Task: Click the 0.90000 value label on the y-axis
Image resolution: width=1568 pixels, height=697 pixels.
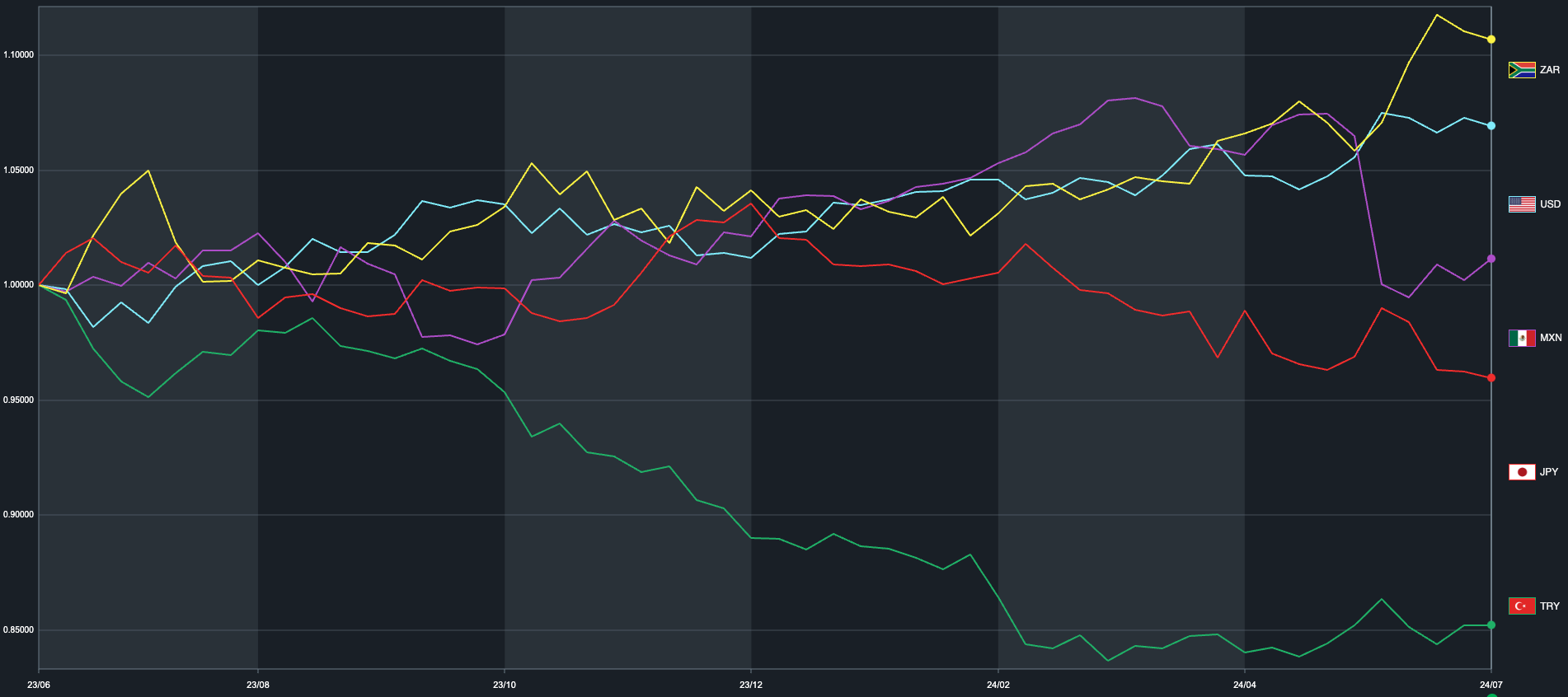Action: (19, 515)
